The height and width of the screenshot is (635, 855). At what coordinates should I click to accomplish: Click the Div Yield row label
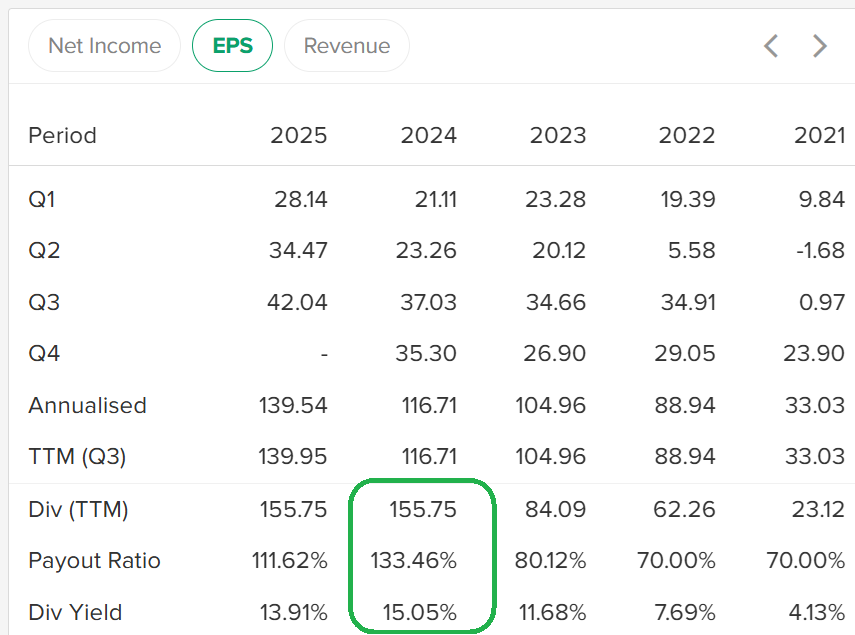(75, 613)
